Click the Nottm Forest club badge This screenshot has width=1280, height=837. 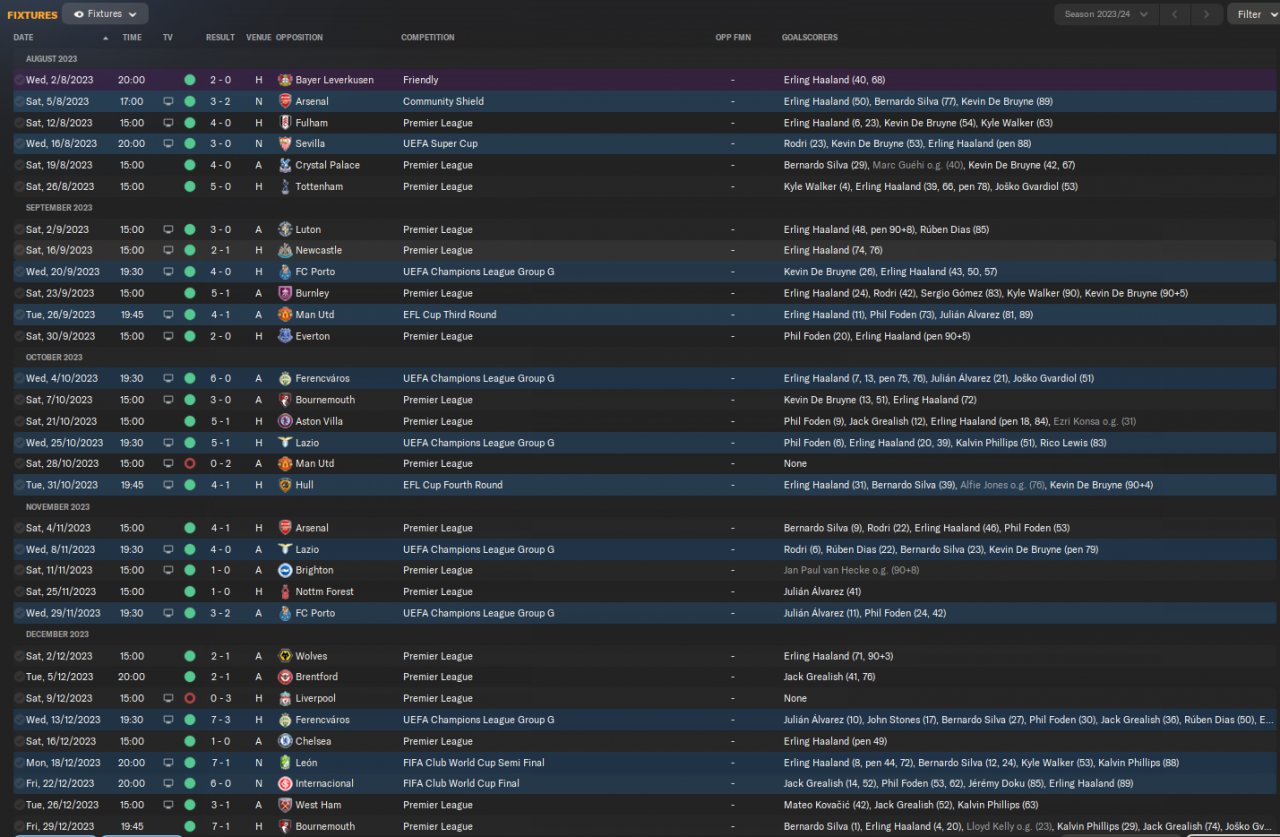285,592
